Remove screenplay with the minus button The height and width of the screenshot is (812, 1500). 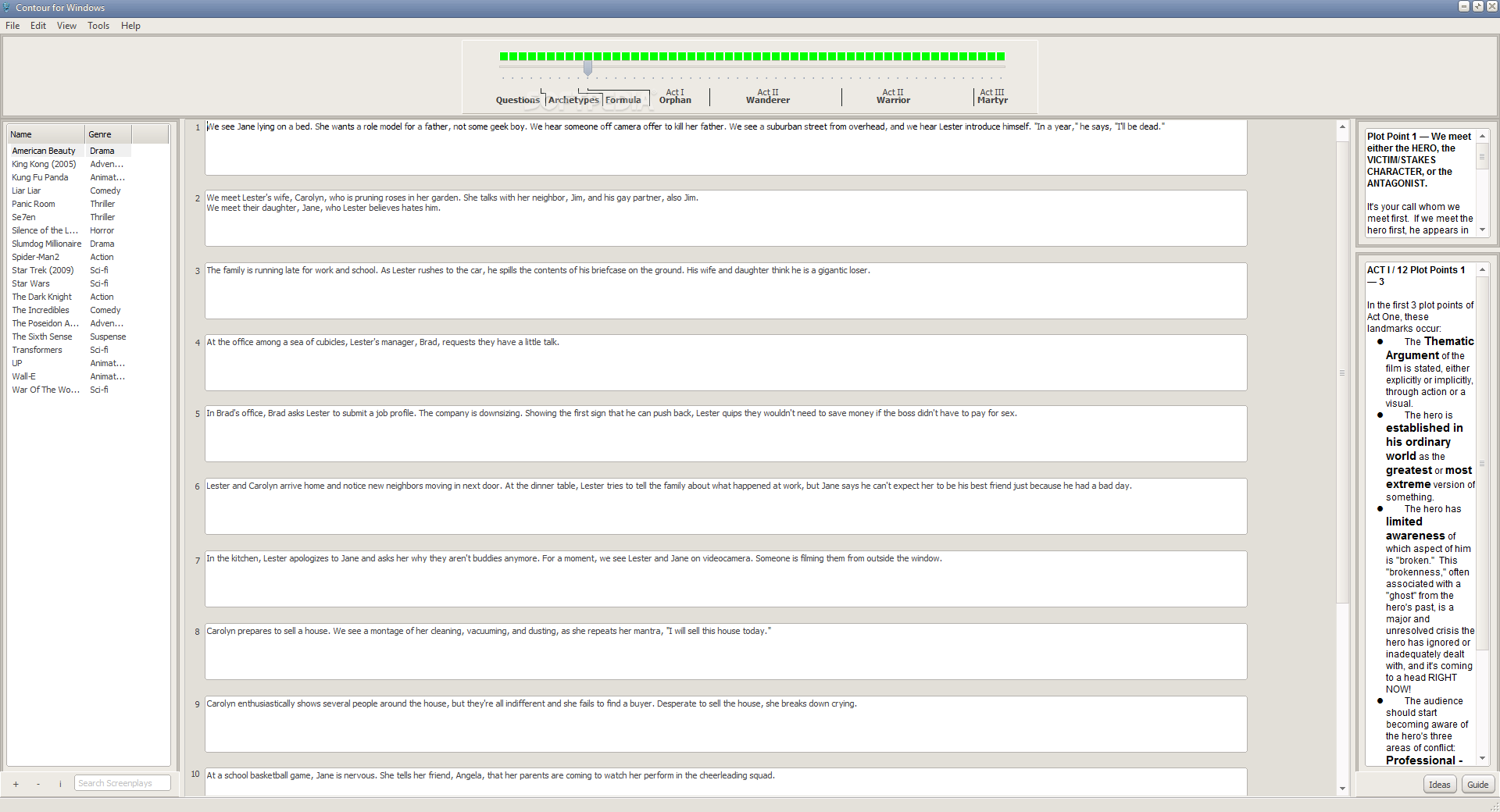(x=37, y=784)
